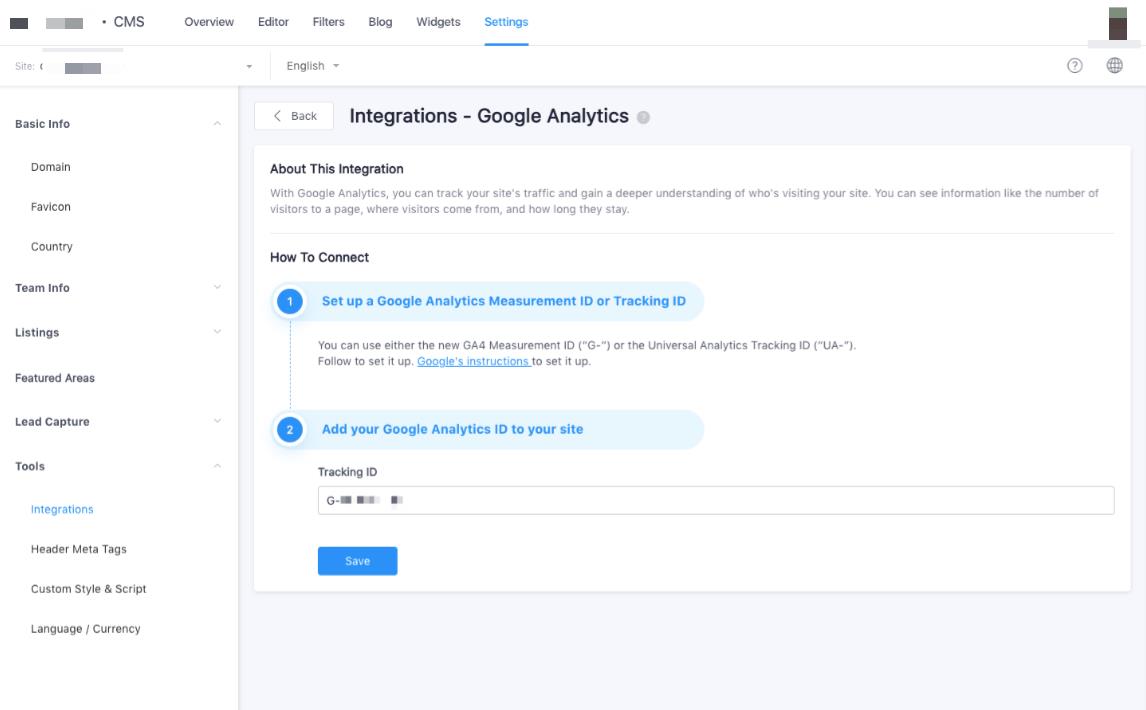Open Favicon settings
This screenshot has width=1146, height=710.
[x=50, y=207]
